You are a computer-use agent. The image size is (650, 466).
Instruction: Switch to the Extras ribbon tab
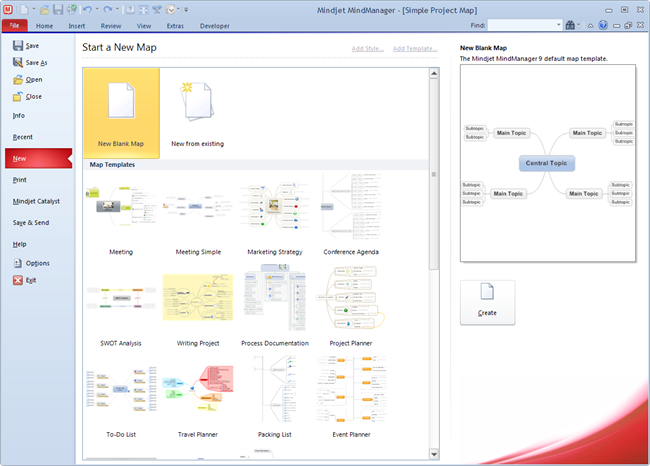[x=175, y=26]
